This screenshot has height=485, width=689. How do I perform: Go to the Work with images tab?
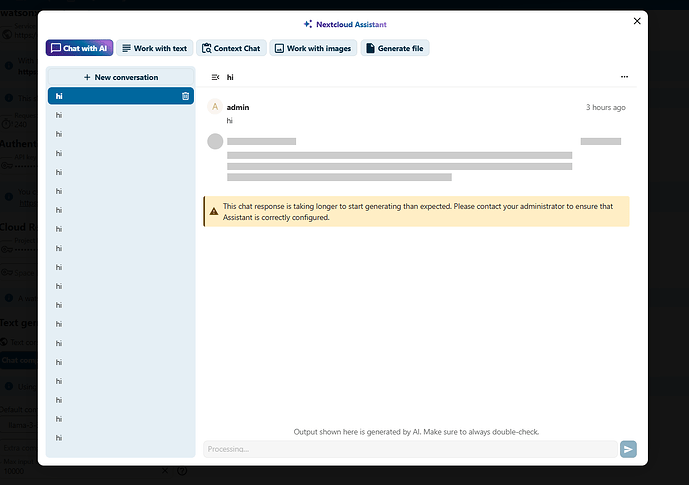point(312,48)
